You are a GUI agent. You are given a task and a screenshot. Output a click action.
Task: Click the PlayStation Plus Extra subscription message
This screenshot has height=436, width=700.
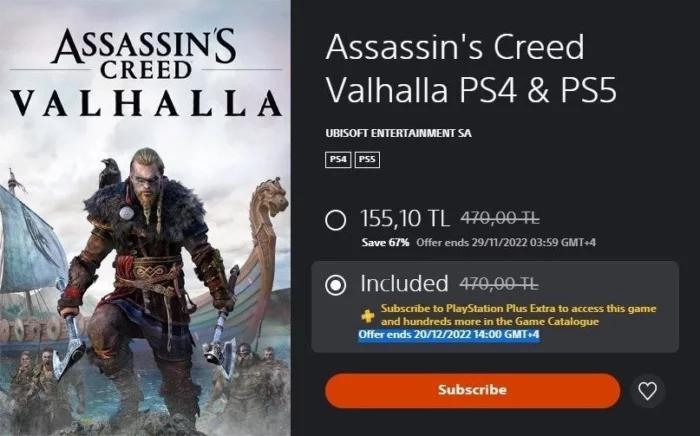518,315
